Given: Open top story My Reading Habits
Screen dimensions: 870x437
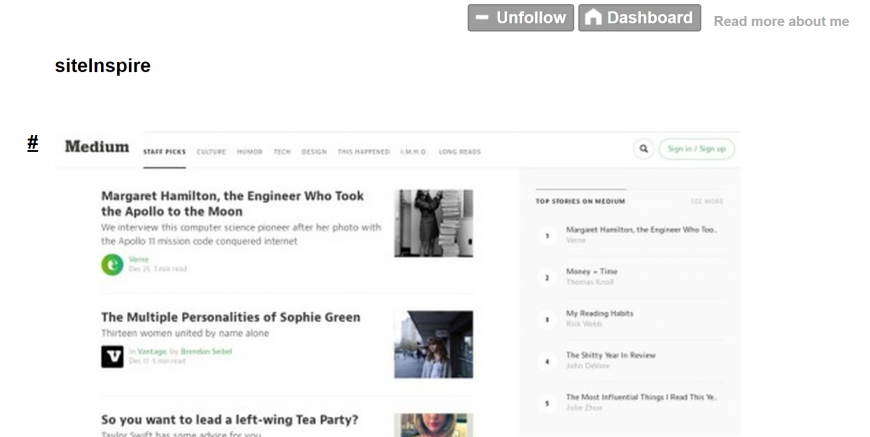Looking at the screenshot, I should click(600, 313).
